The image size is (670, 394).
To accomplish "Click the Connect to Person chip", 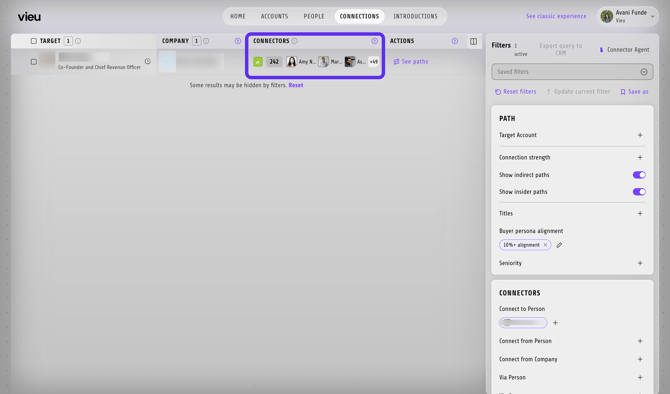I will pyautogui.click(x=523, y=323).
